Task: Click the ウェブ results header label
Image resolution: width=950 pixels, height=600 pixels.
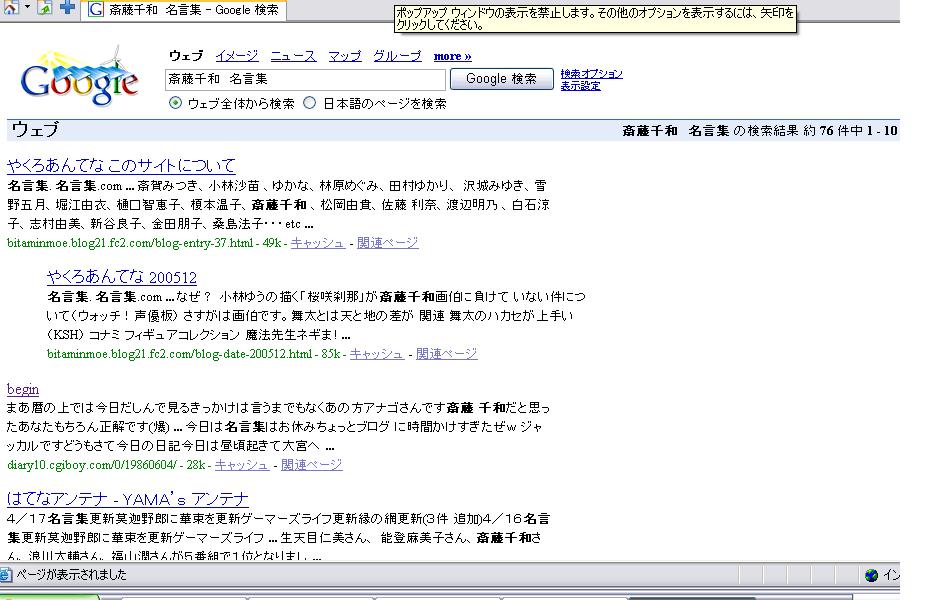Action: pyautogui.click(x=35, y=130)
